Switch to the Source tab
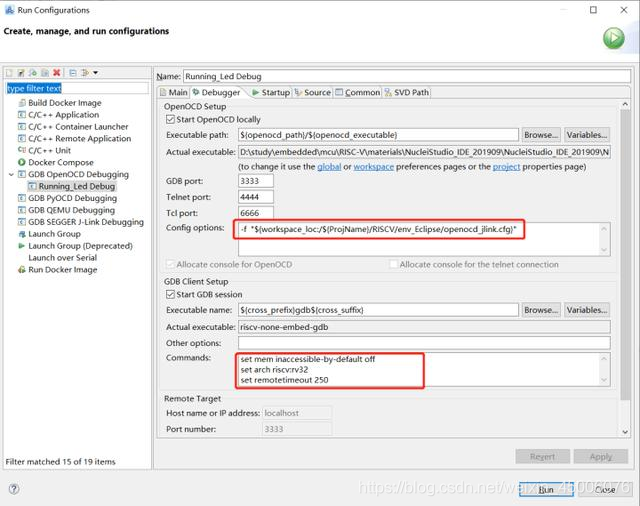Screen dimensions: 640x506 (x=313, y=93)
